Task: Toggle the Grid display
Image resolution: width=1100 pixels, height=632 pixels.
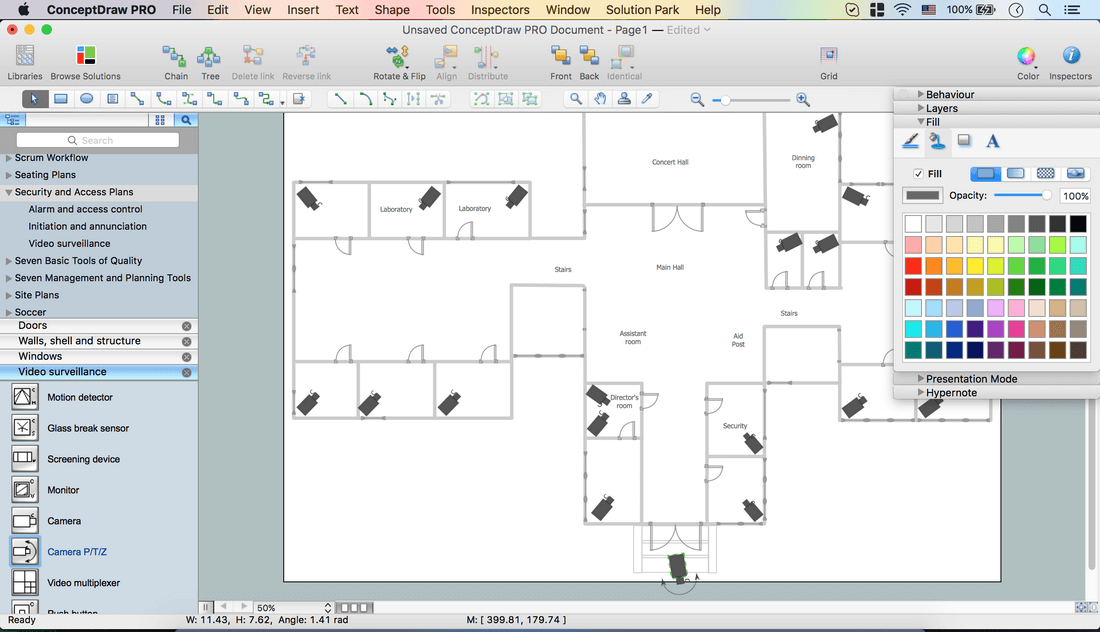Action: tap(829, 62)
